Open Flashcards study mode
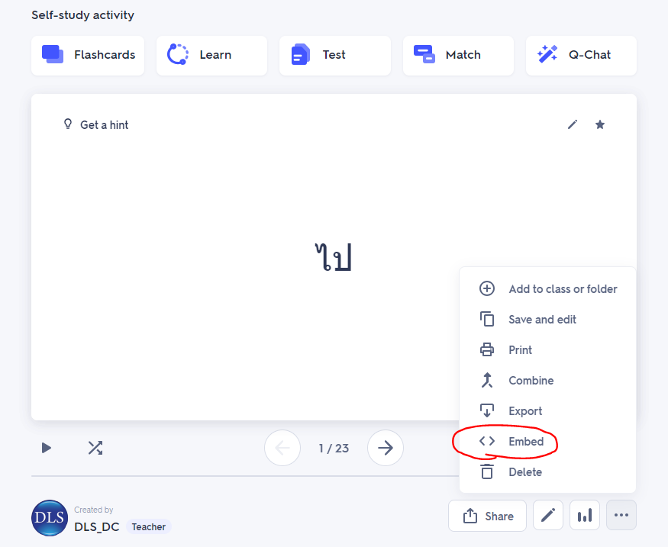 88,55
